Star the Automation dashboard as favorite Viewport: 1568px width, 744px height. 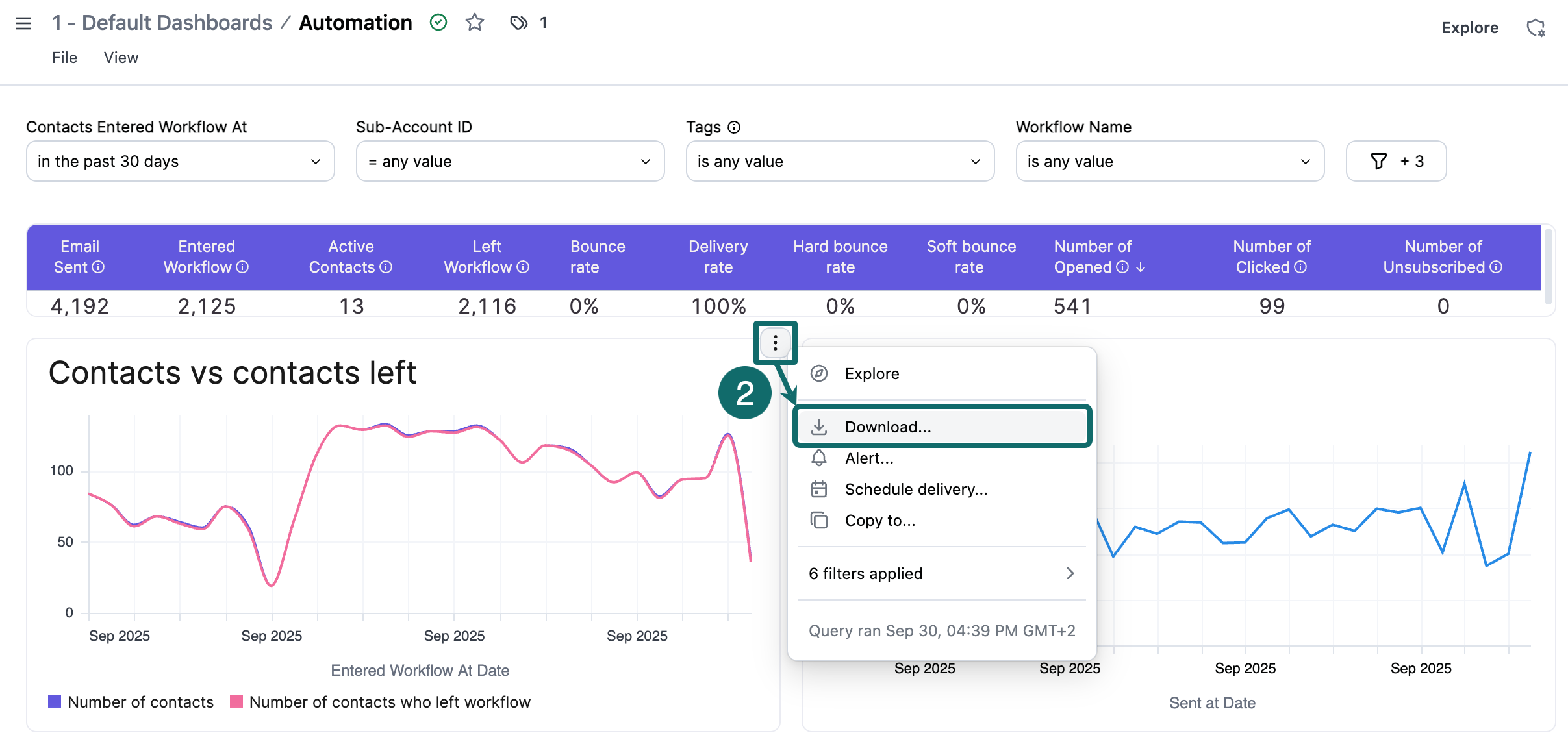475,23
